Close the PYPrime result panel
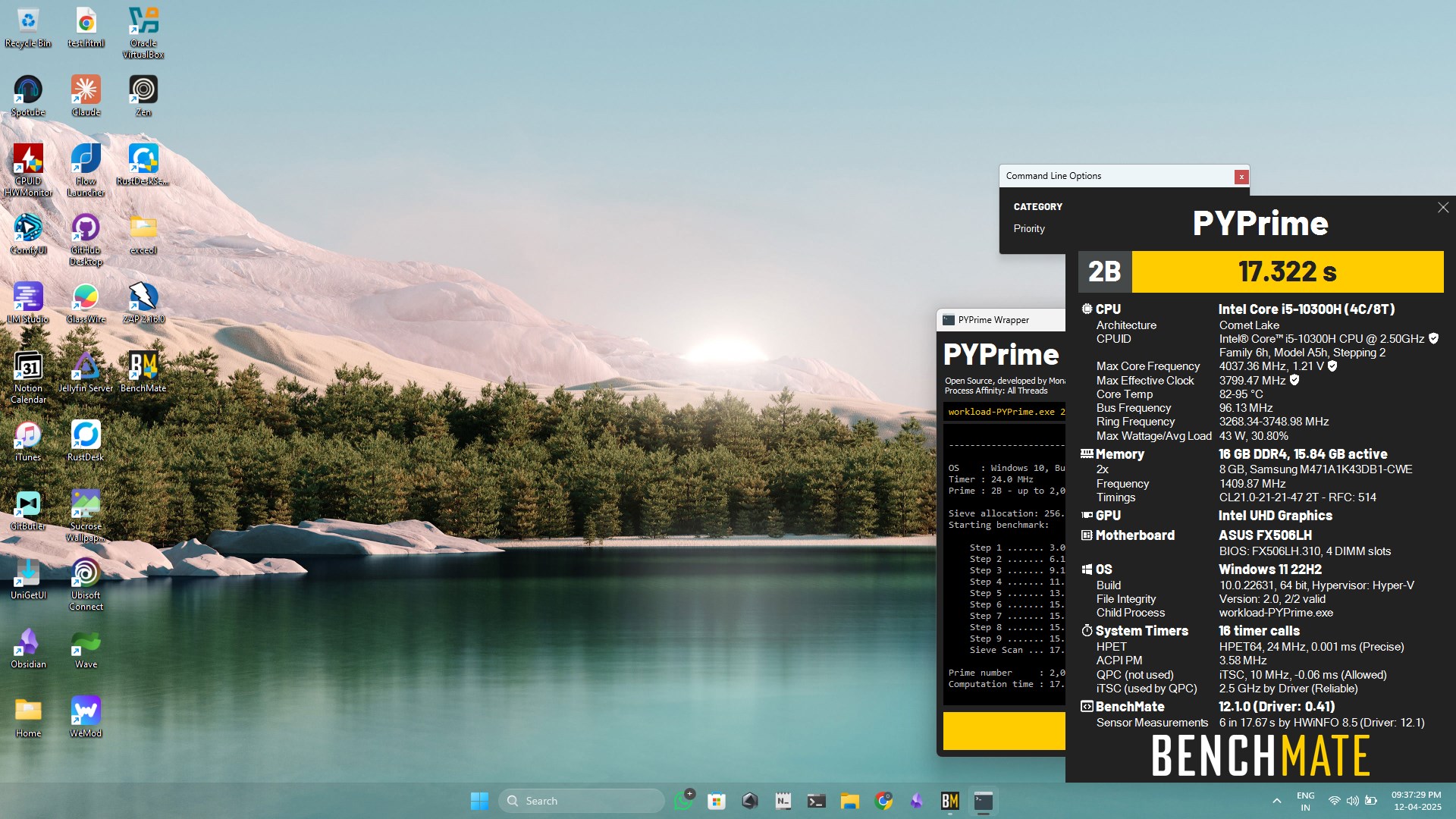Image resolution: width=1456 pixels, height=819 pixels. coord(1442,208)
